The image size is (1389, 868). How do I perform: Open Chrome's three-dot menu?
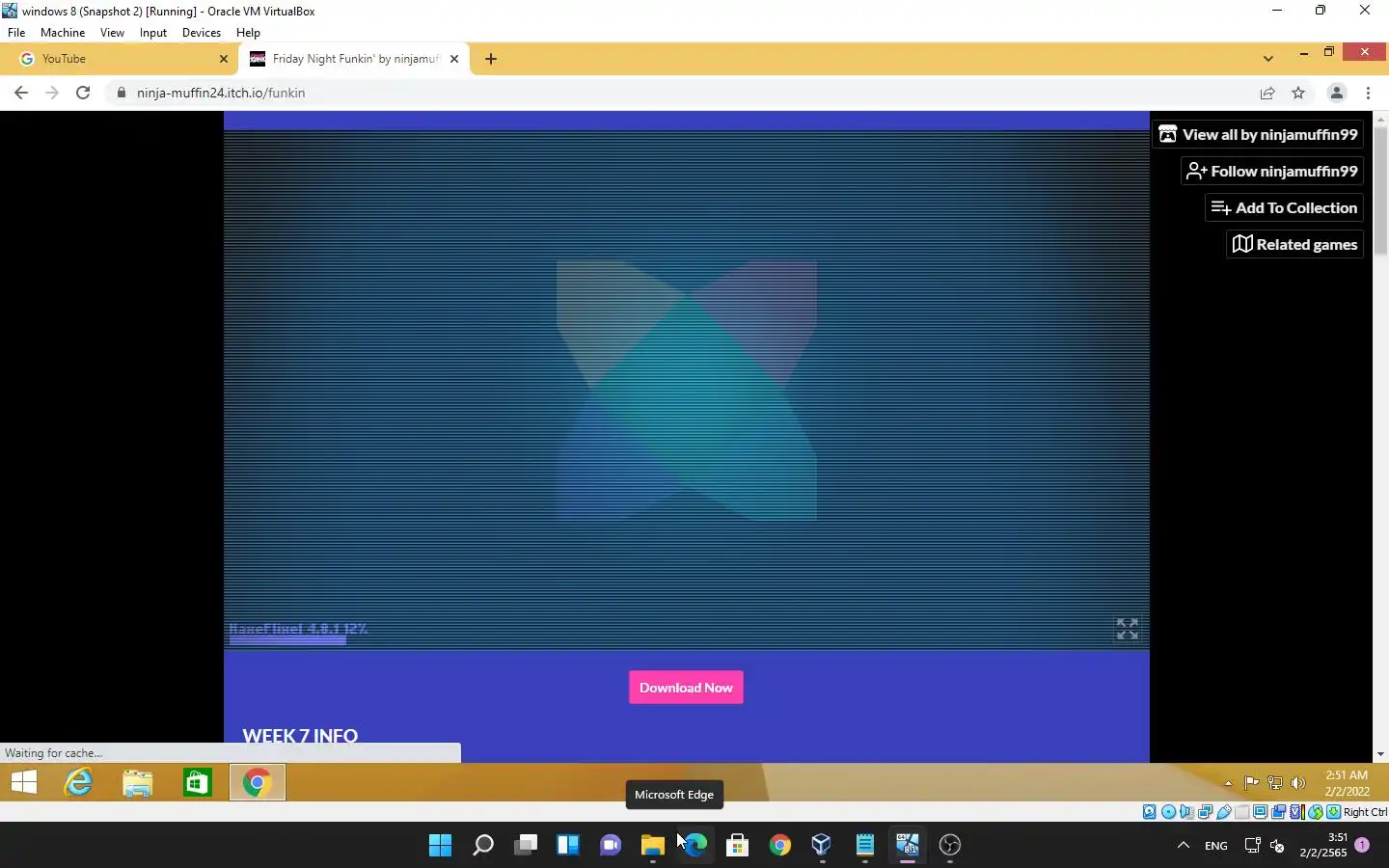pyautogui.click(x=1368, y=93)
